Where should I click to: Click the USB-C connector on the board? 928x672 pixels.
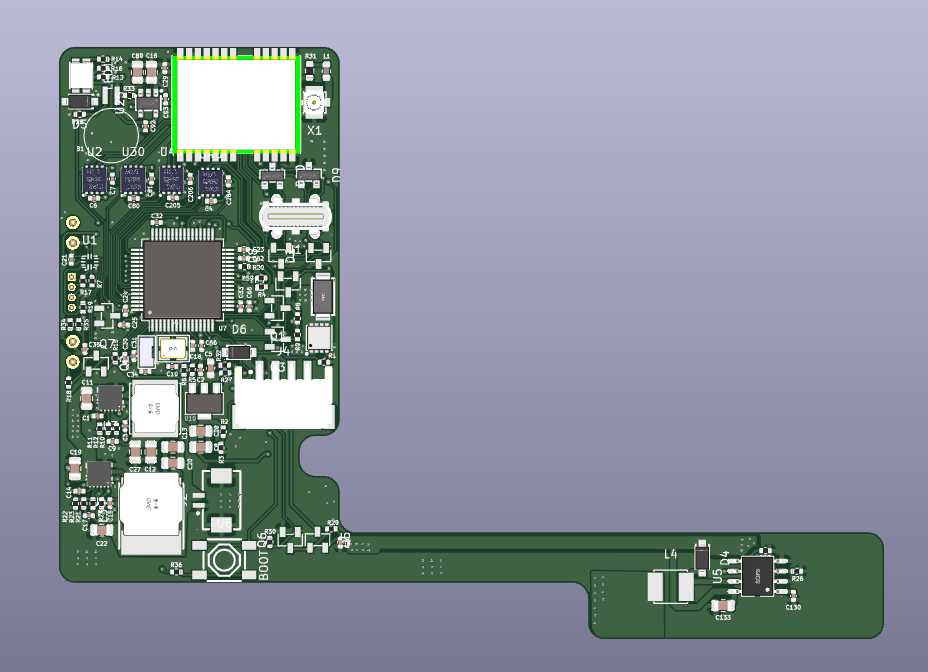[295, 216]
